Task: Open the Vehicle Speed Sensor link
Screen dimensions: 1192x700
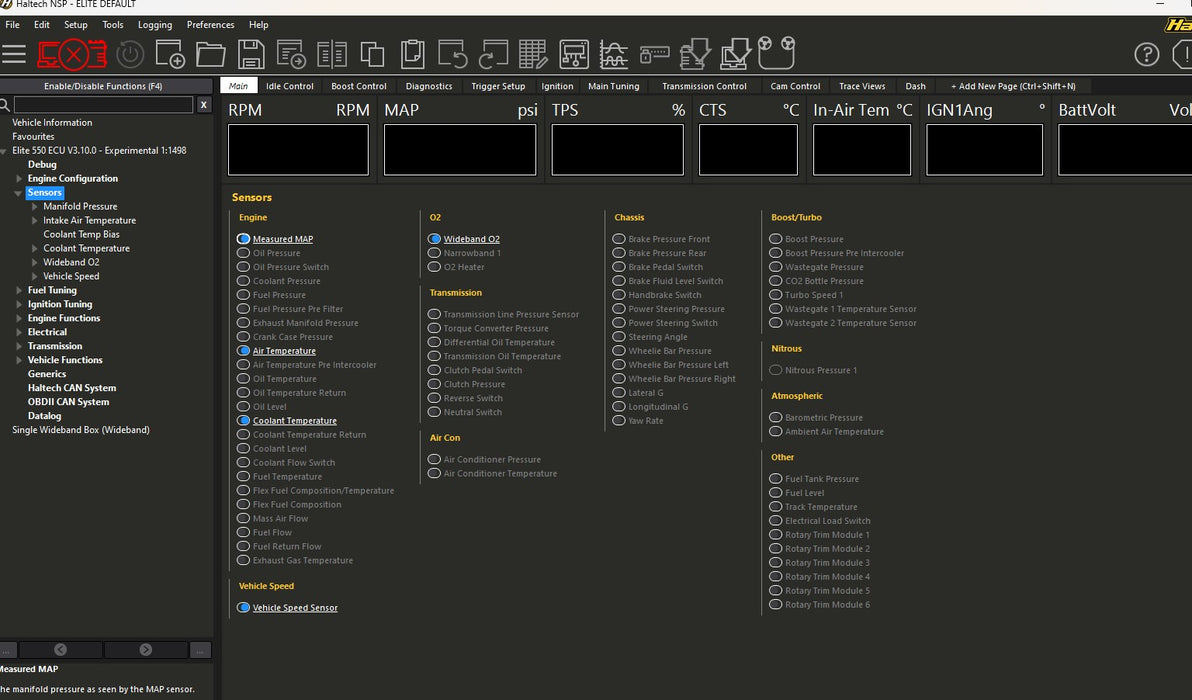Action: [x=295, y=608]
